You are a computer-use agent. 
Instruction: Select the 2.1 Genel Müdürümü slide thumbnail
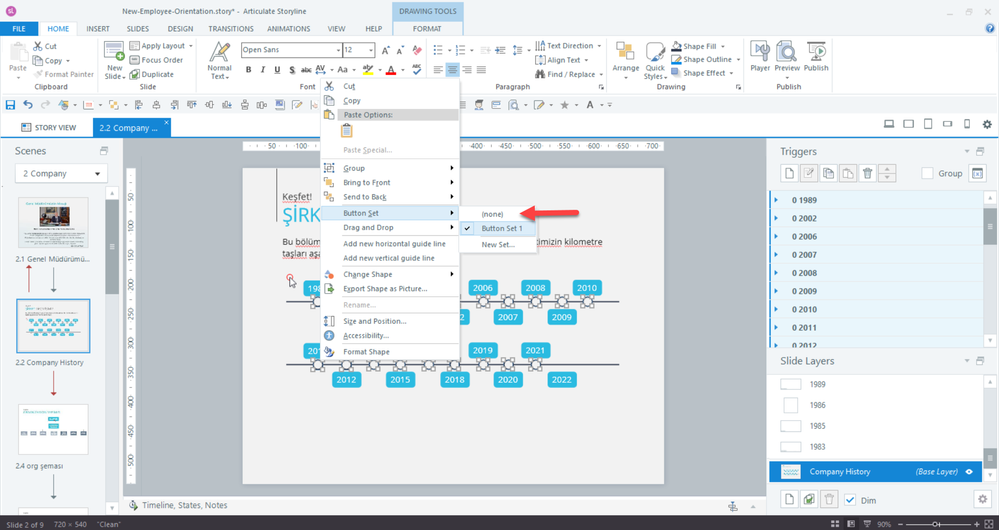54,222
